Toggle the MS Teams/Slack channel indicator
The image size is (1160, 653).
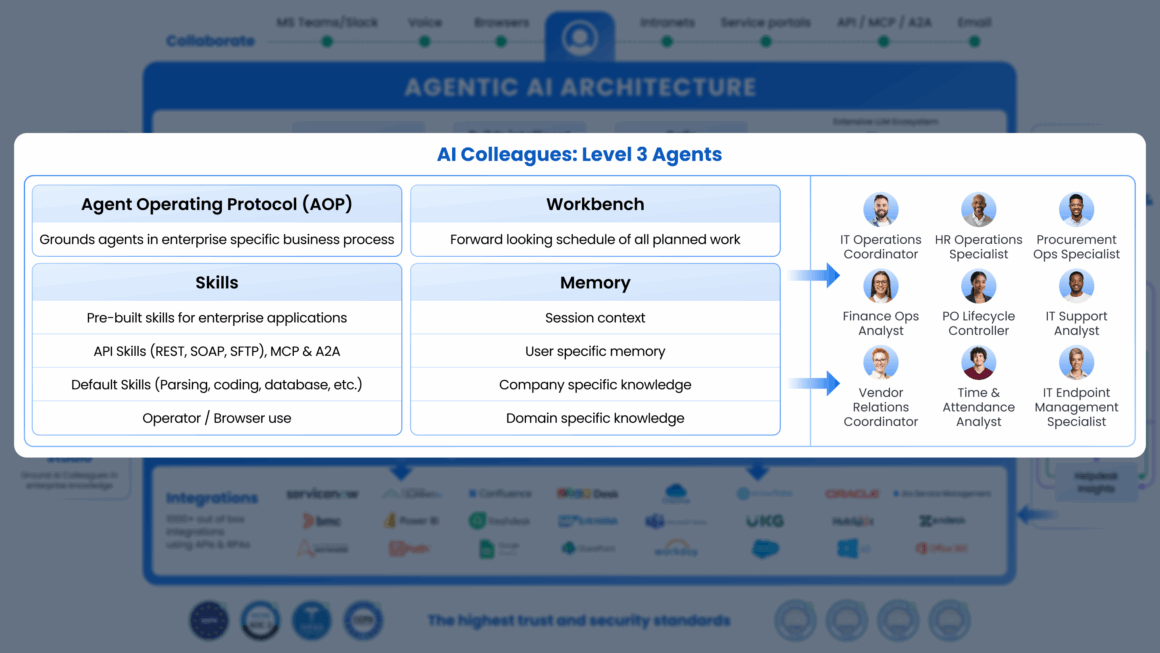point(326,43)
